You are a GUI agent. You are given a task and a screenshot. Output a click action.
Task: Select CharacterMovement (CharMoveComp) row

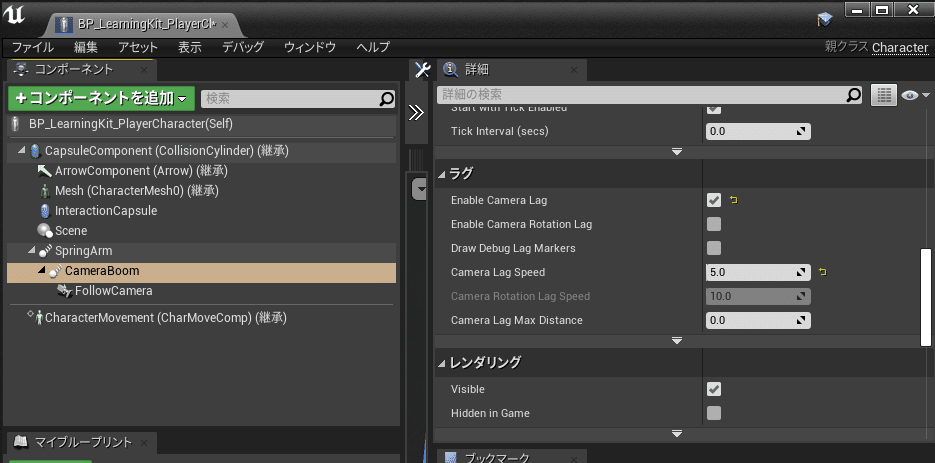click(202, 317)
